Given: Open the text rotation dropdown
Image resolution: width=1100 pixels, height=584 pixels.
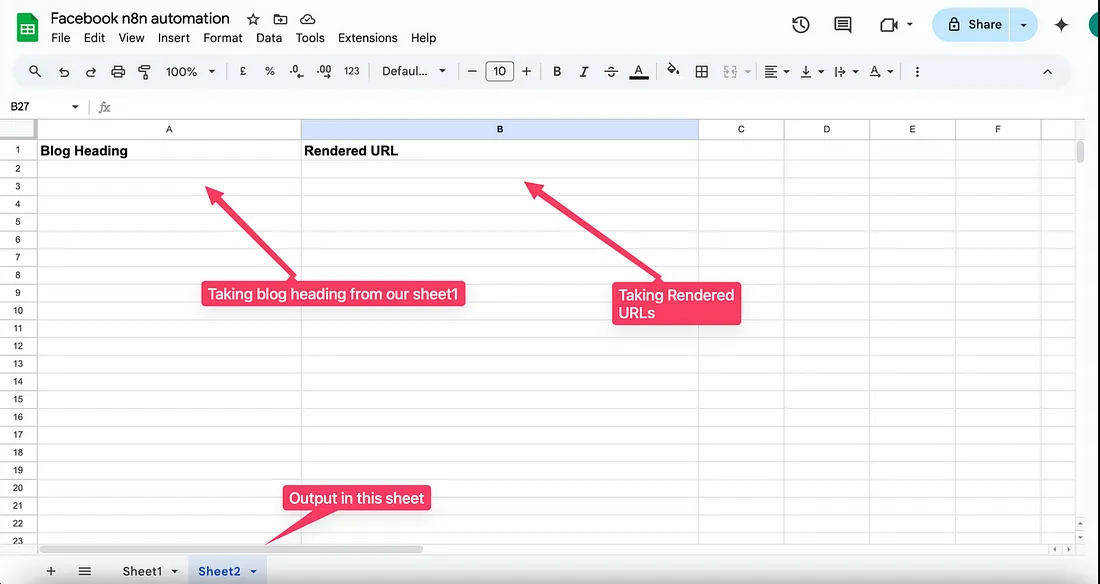Looking at the screenshot, I should click(x=881, y=72).
